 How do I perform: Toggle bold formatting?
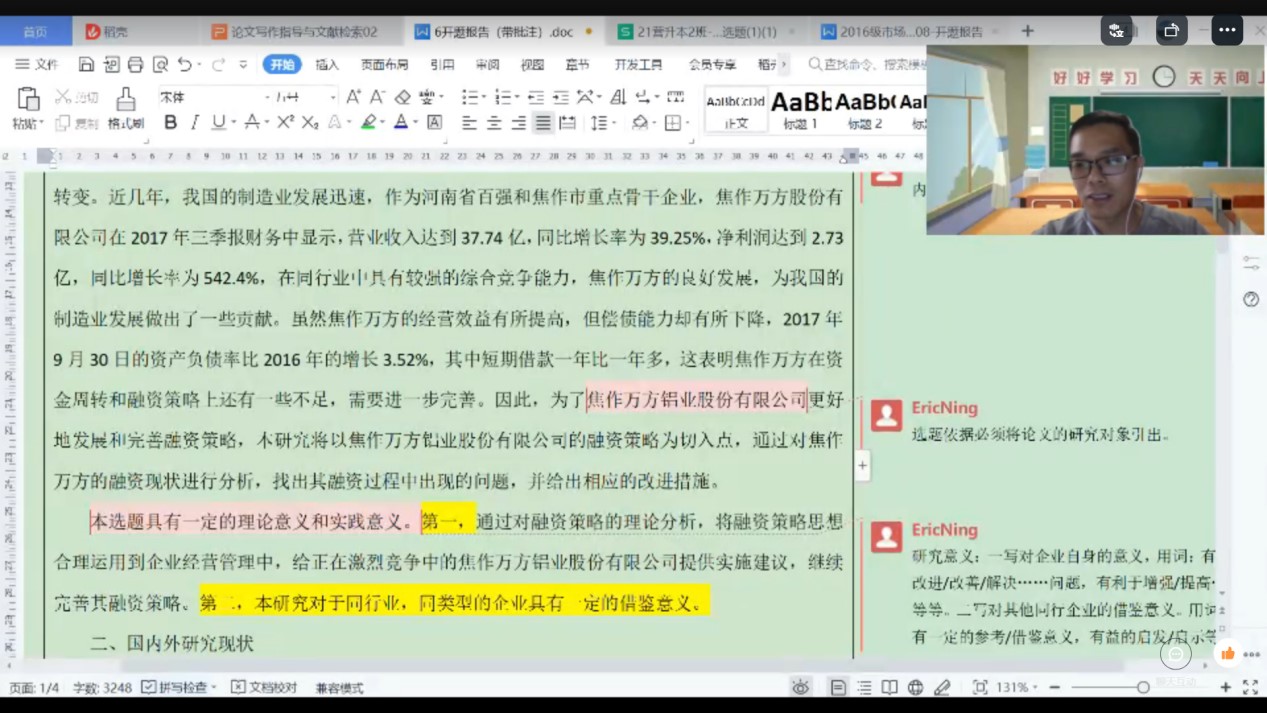(x=170, y=123)
